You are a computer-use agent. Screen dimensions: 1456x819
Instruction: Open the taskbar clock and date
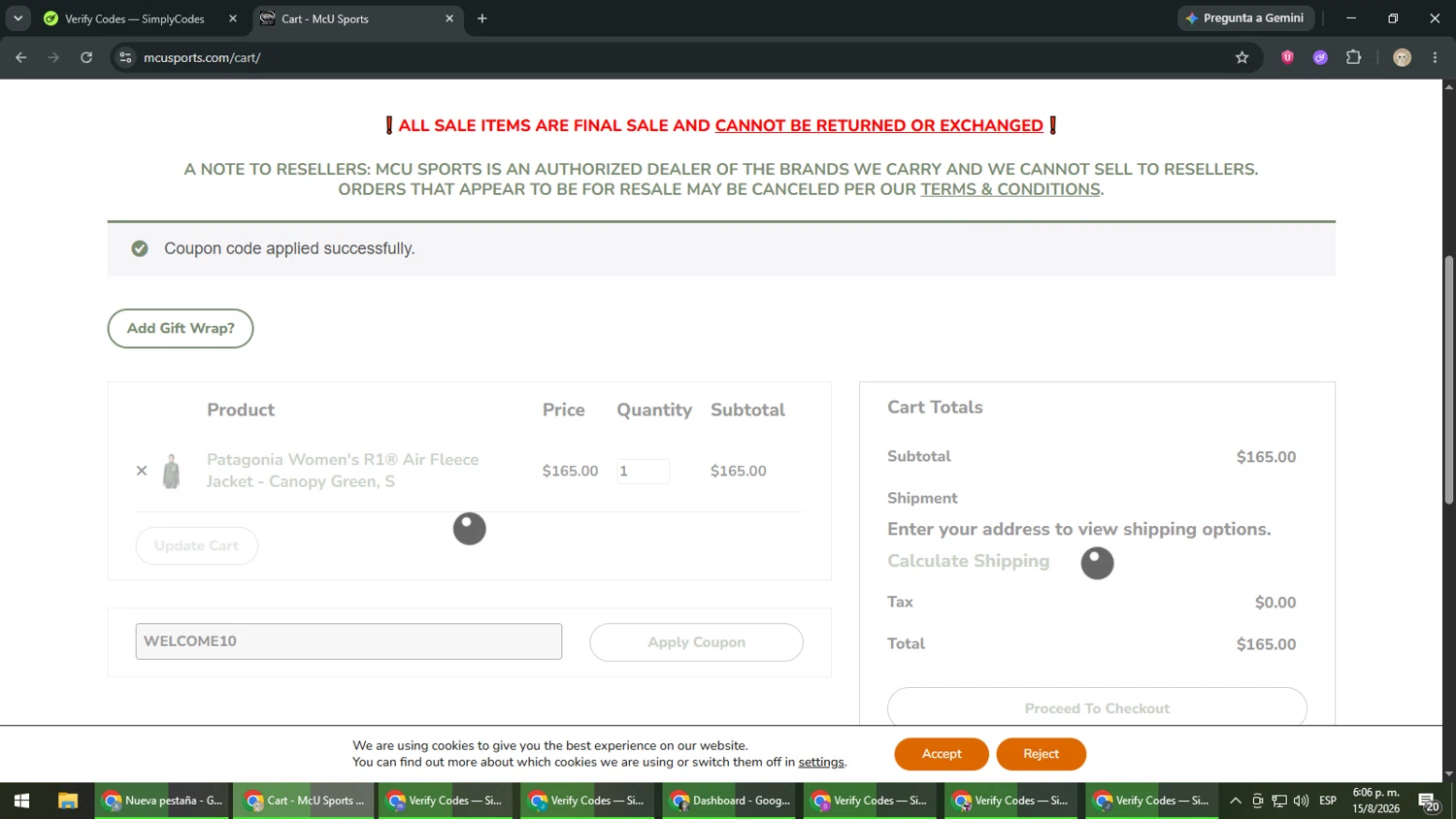pos(1376,801)
